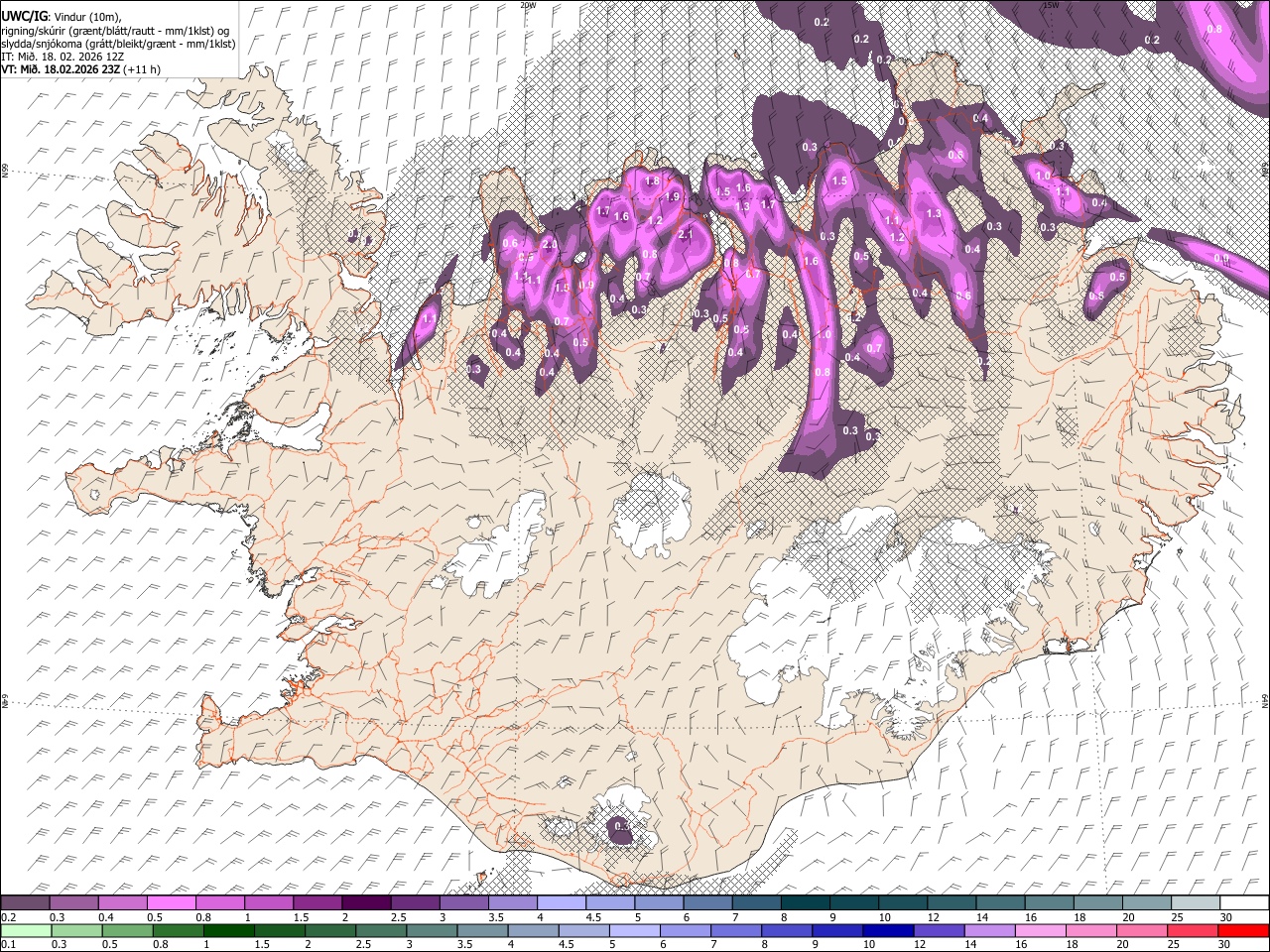
Task: Click the purple 12 lower-row swatch
Action: tap(941, 930)
